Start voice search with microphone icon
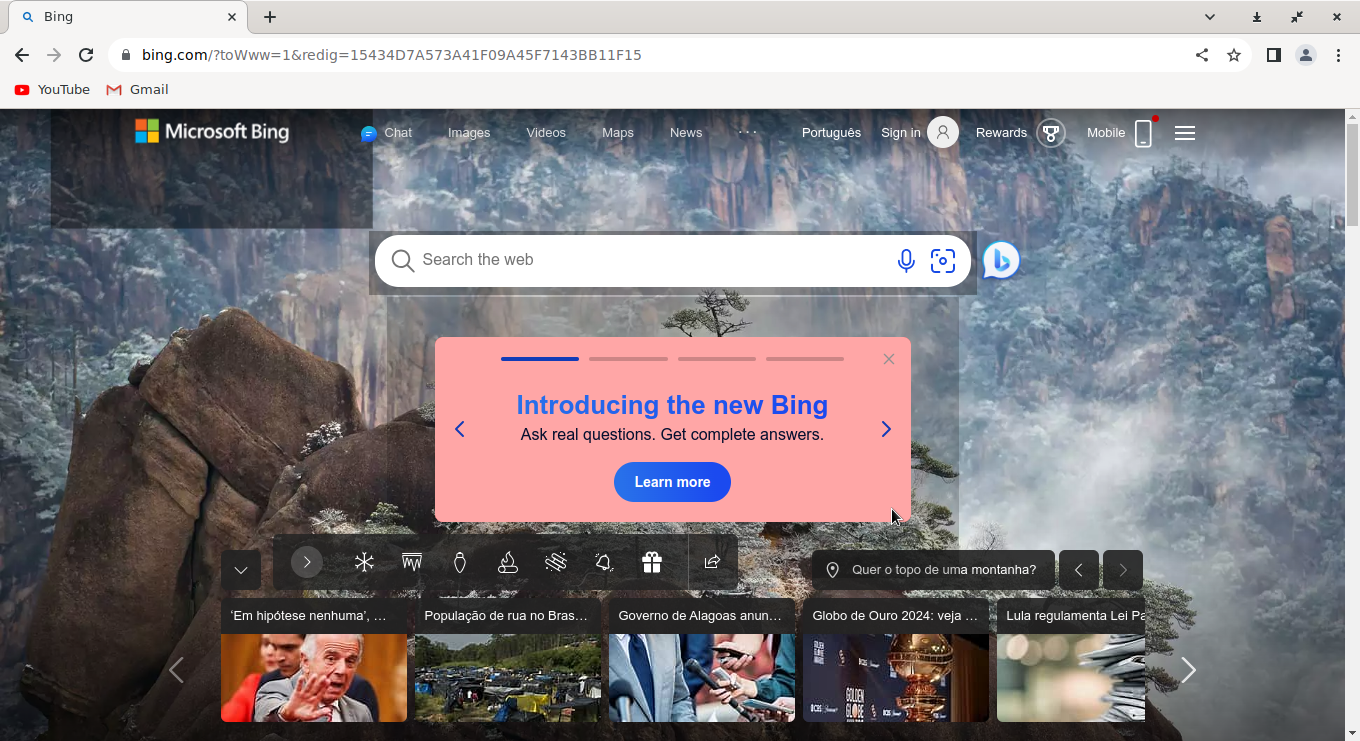Screen dimensions: 1360x741 (x=906, y=261)
